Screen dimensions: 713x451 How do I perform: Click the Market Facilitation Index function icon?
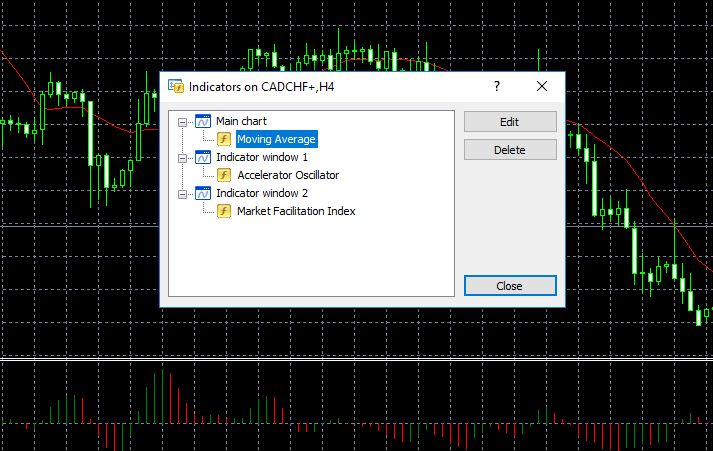point(224,211)
